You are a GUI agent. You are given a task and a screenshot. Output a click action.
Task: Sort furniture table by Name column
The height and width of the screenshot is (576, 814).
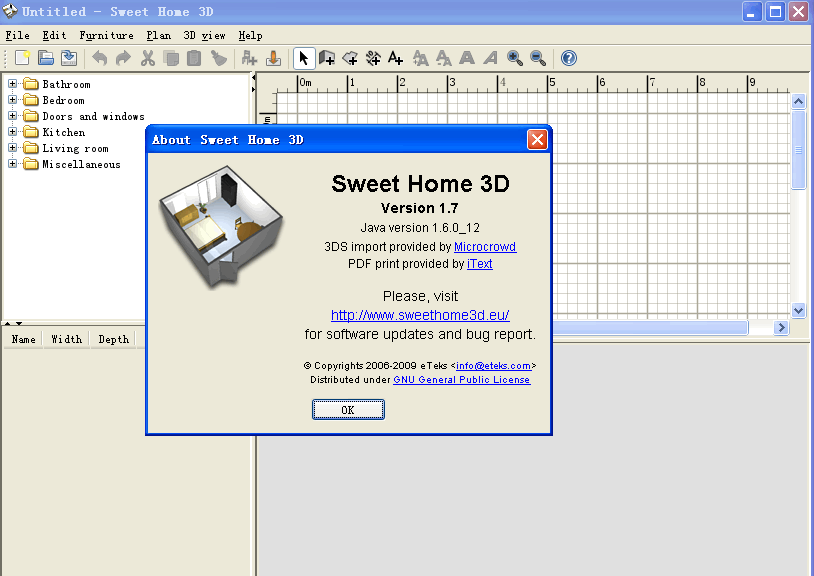(23, 339)
